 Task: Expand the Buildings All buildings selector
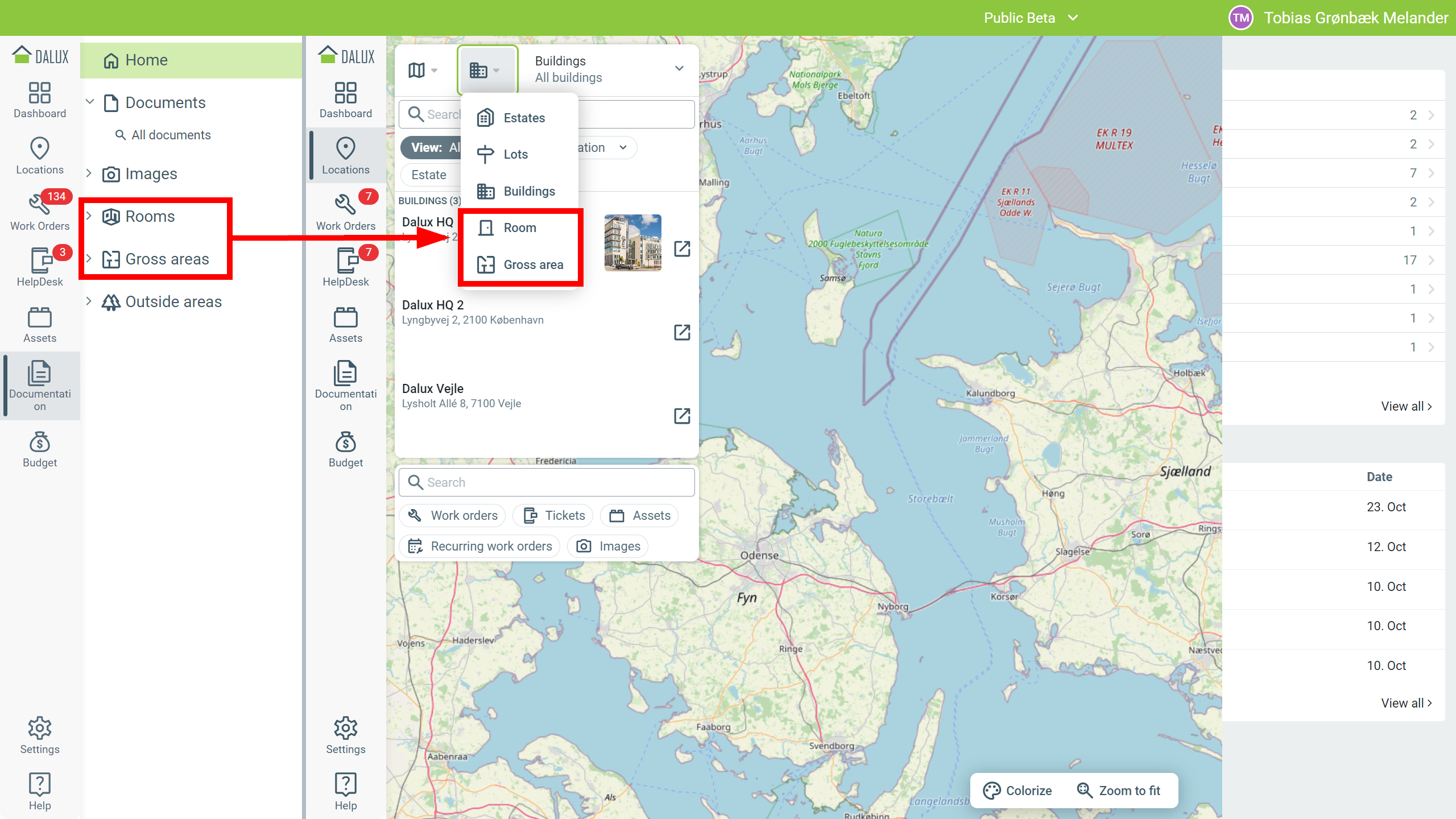(609, 69)
